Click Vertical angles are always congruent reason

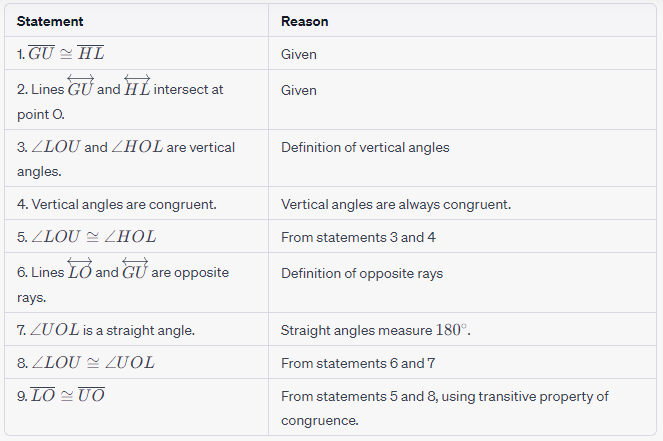tap(396, 205)
